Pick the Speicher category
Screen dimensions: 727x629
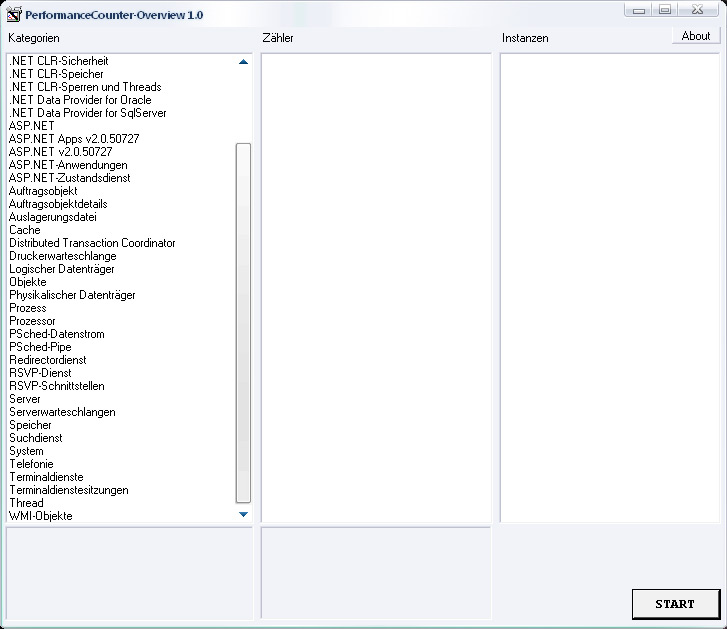tap(30, 425)
